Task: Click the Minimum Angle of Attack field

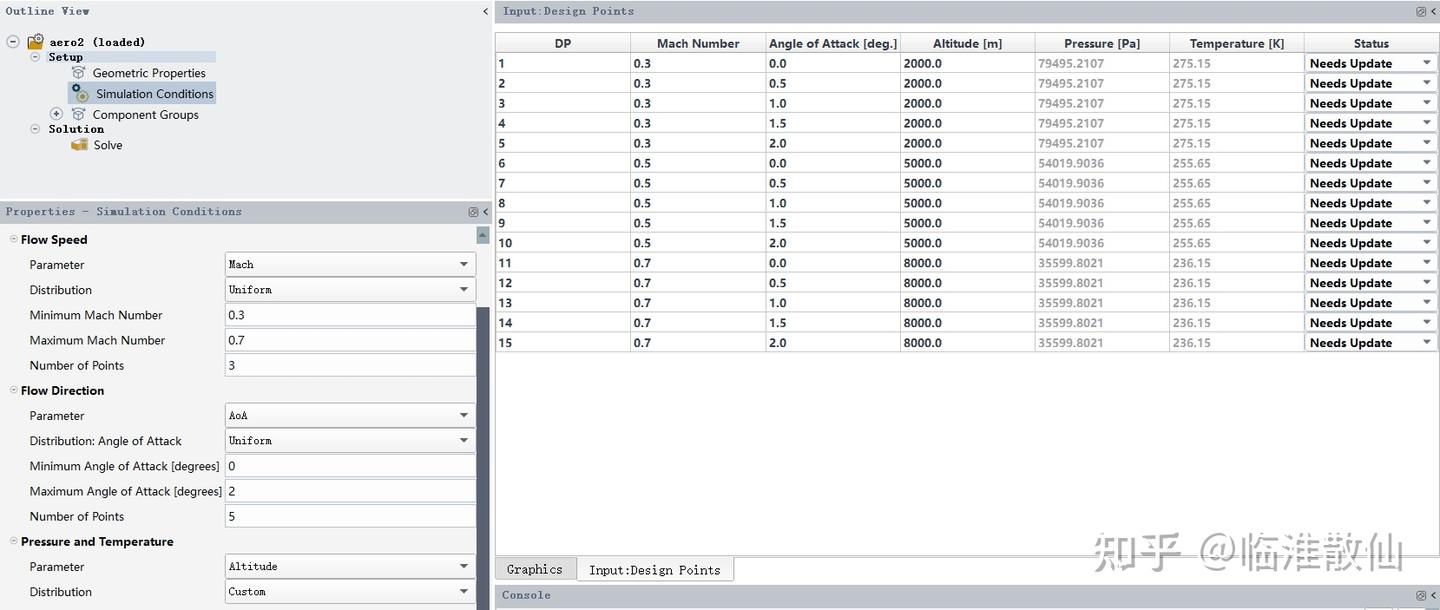Action: (x=350, y=466)
